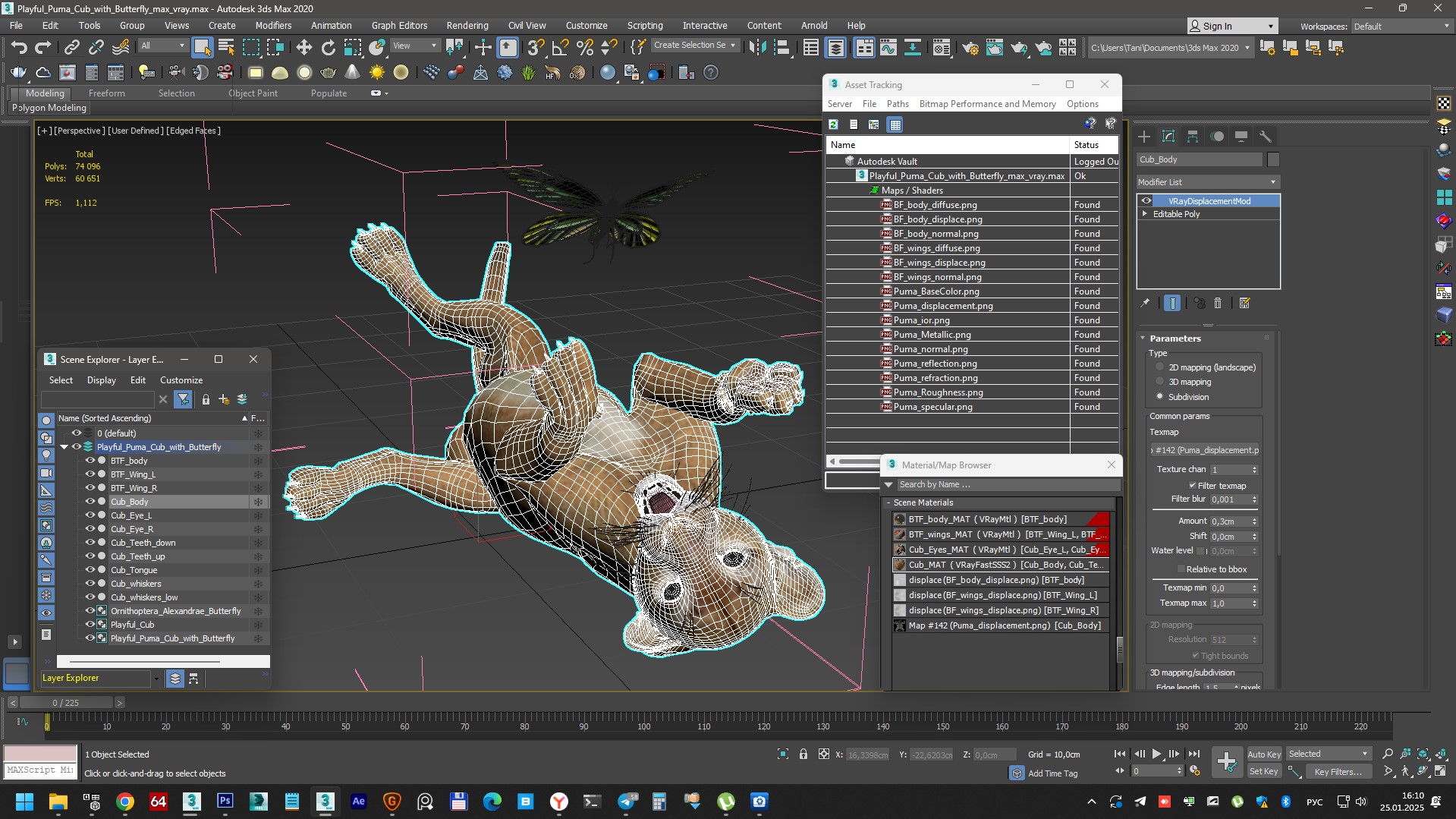Click the time slider 0 / 225
Viewport: 1456px width, 819px height.
pos(66,703)
